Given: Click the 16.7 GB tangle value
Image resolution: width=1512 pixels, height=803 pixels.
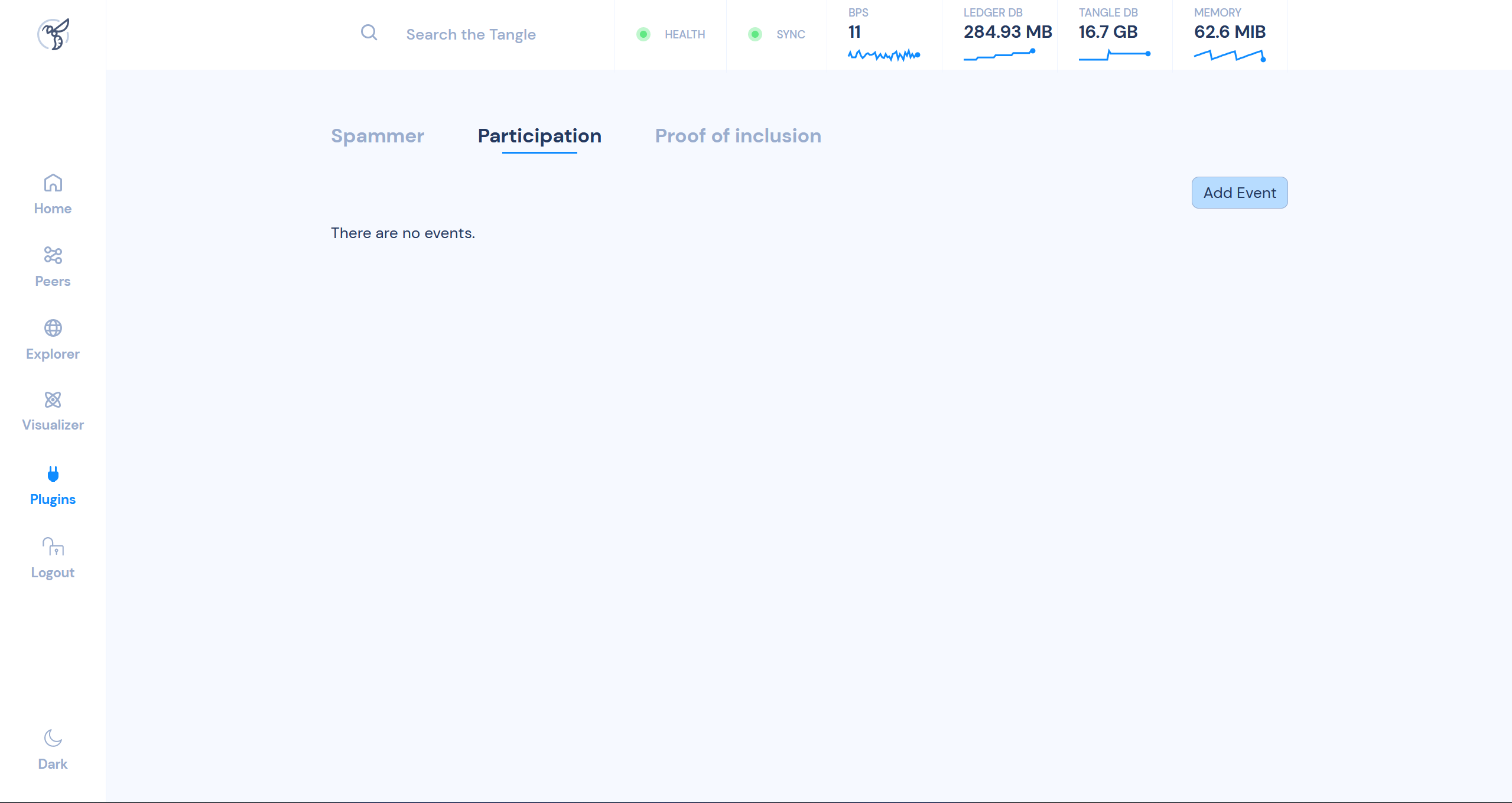Looking at the screenshot, I should point(1108,32).
